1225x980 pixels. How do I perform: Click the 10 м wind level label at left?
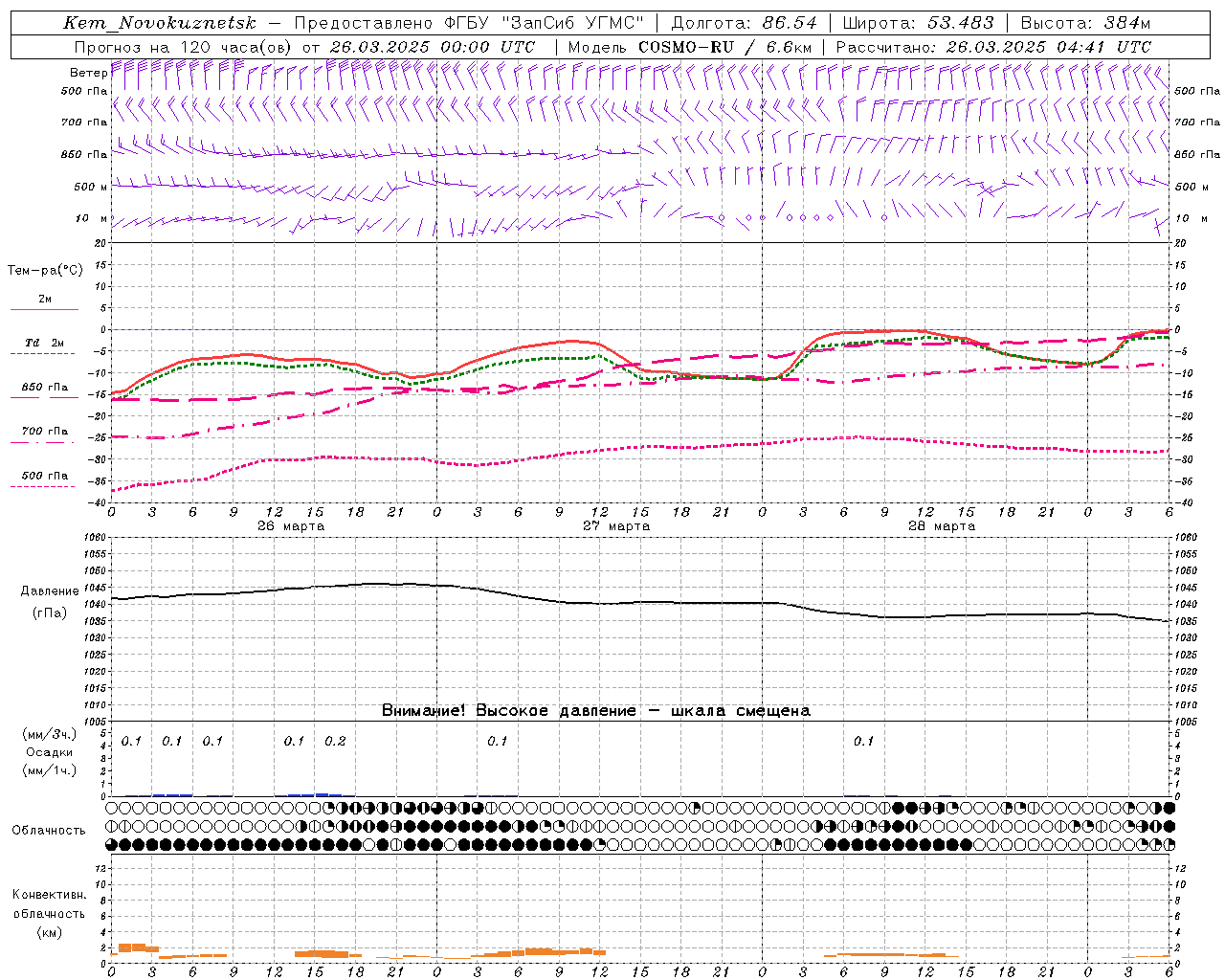(x=92, y=219)
